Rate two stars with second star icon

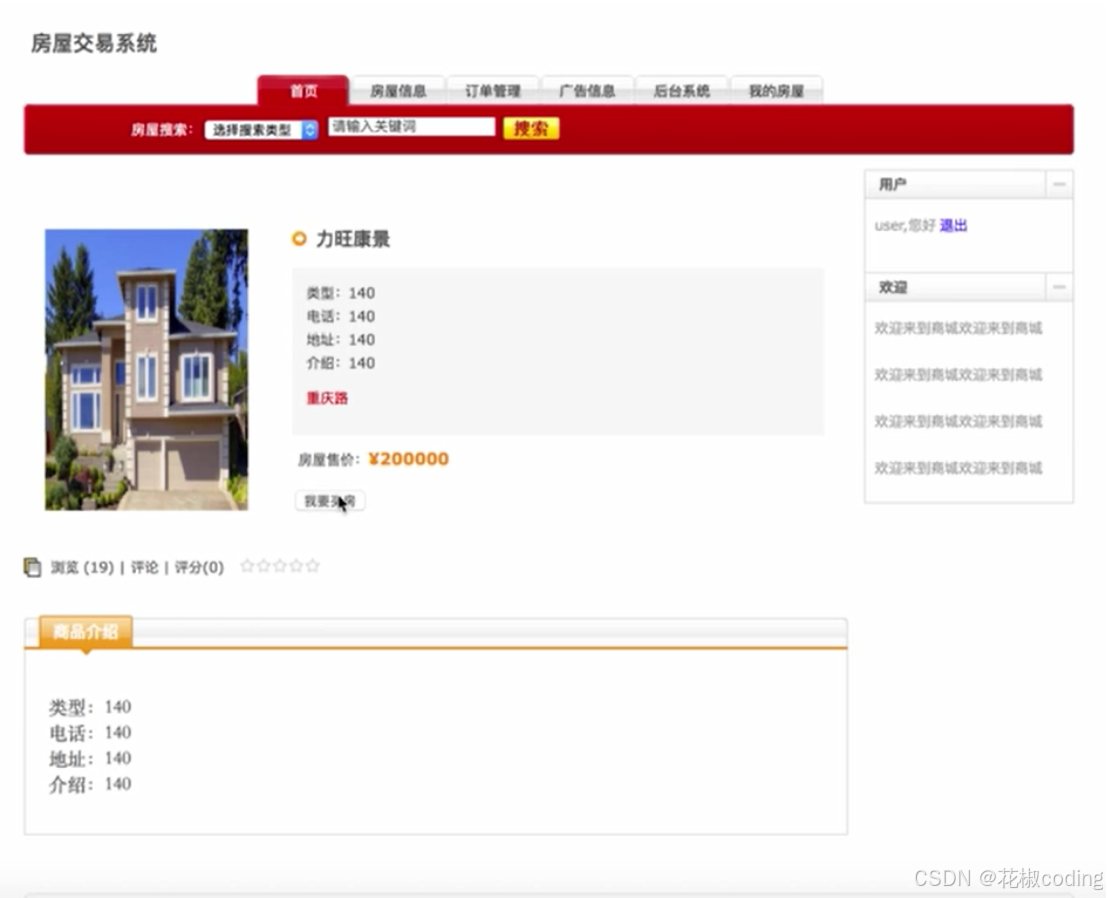coord(263,565)
